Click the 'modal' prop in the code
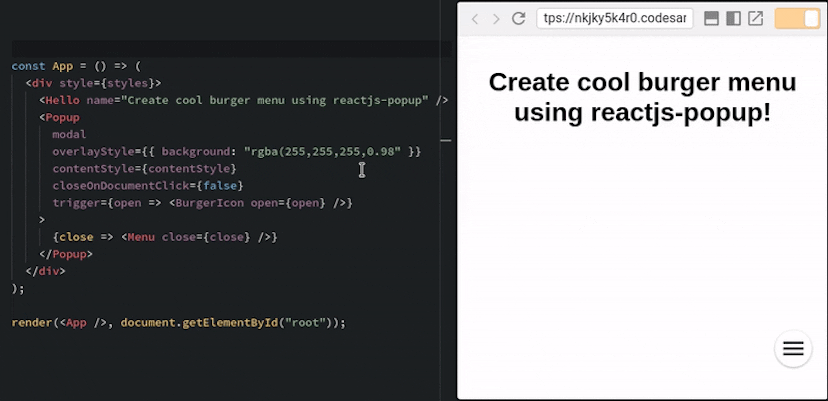Screen dimensions: 828x401 point(69,134)
